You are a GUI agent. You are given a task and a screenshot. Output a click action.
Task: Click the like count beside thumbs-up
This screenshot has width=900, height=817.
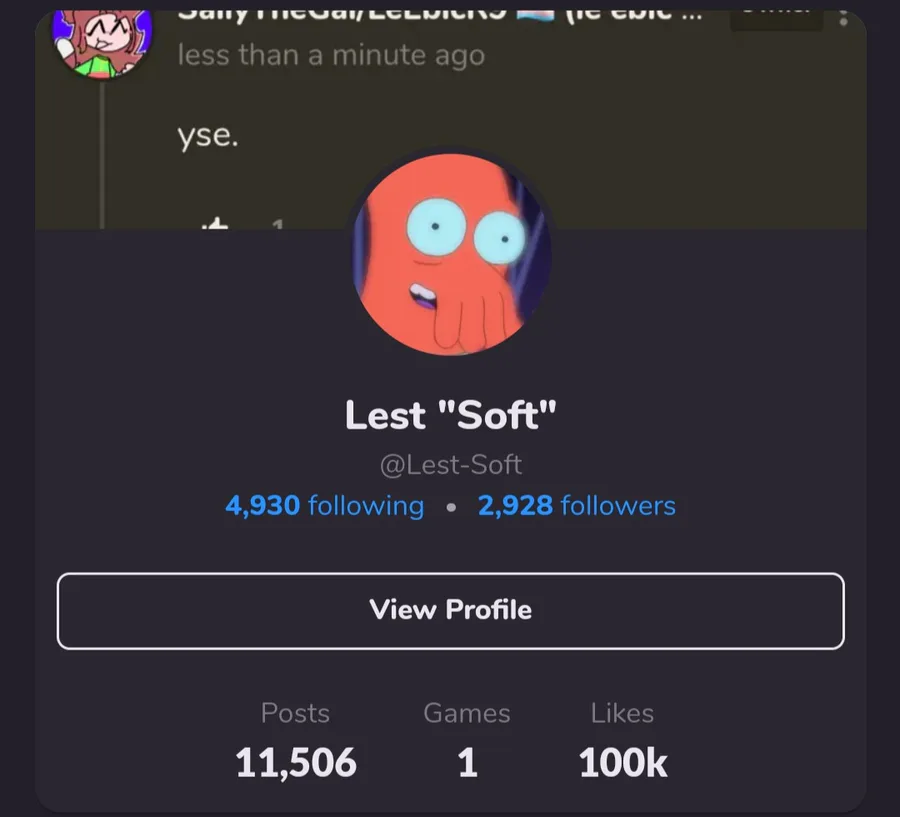point(278,224)
